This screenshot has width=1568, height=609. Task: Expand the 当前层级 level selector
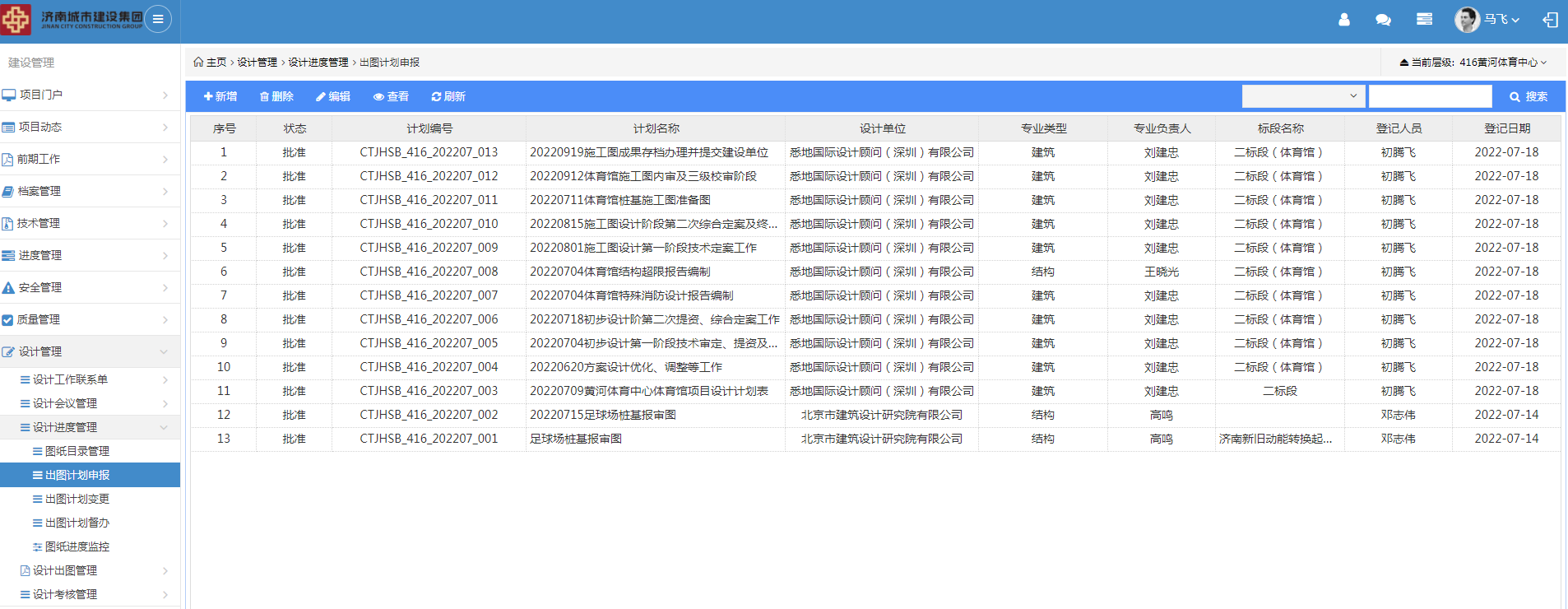[x=1473, y=63]
